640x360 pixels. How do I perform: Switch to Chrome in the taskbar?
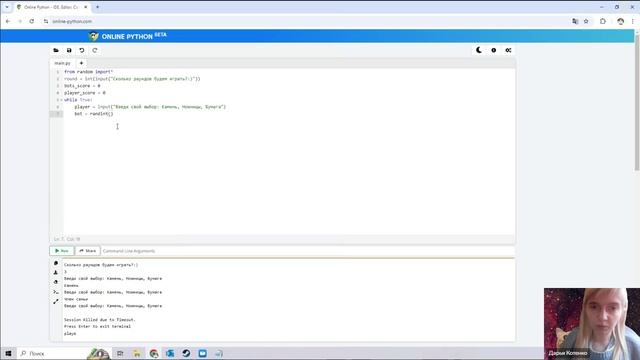pos(154,353)
